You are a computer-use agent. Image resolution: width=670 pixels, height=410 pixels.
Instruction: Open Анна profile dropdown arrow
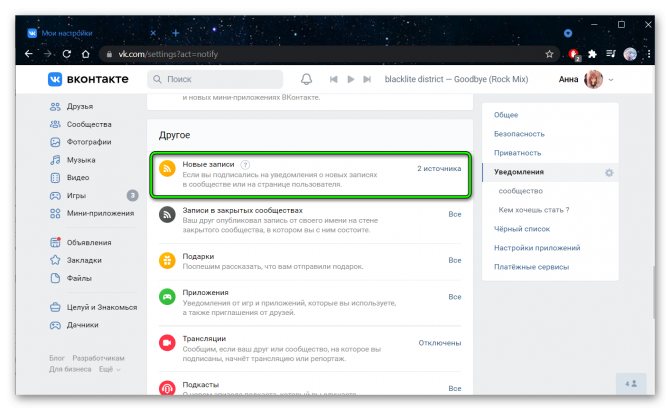(x=611, y=79)
